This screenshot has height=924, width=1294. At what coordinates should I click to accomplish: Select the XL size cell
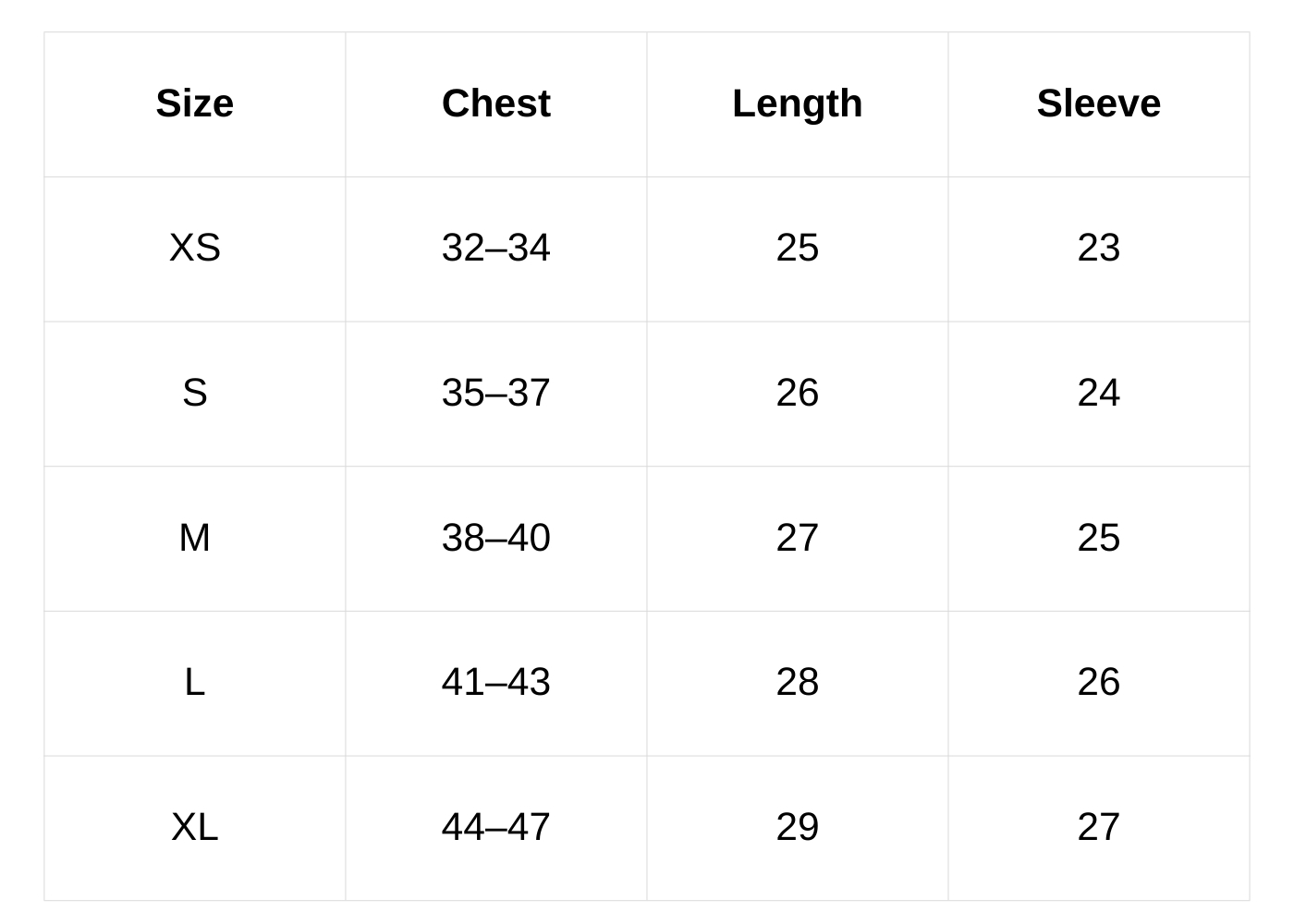click(x=194, y=827)
